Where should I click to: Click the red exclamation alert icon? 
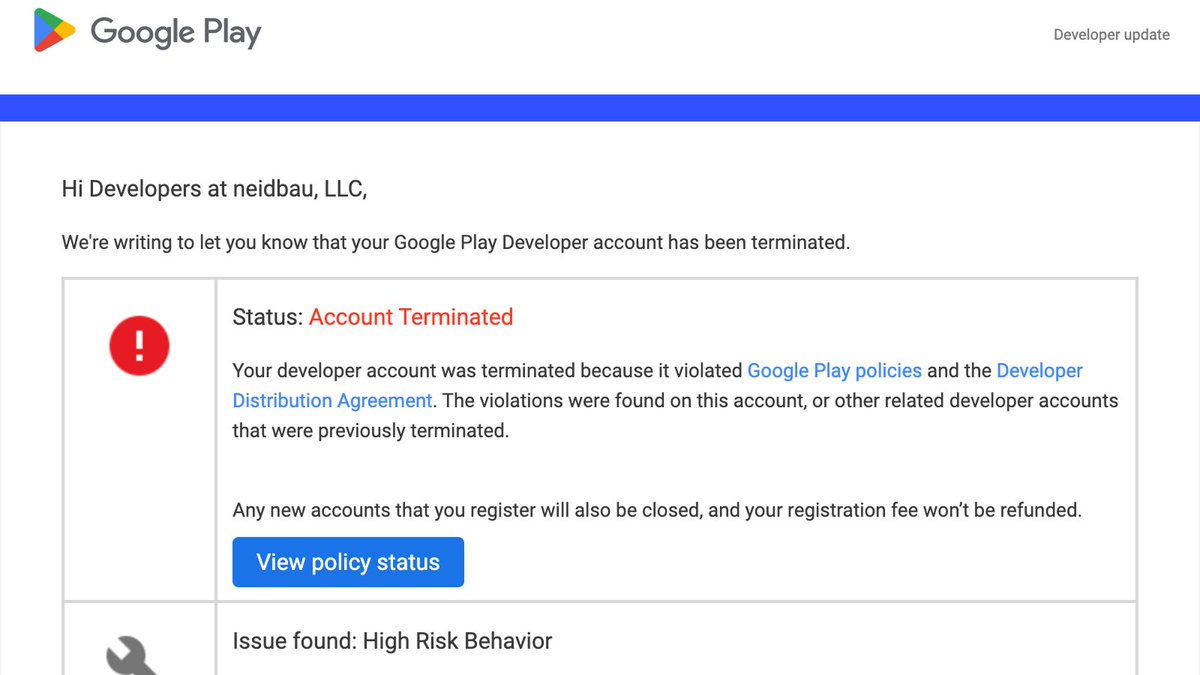(x=139, y=346)
